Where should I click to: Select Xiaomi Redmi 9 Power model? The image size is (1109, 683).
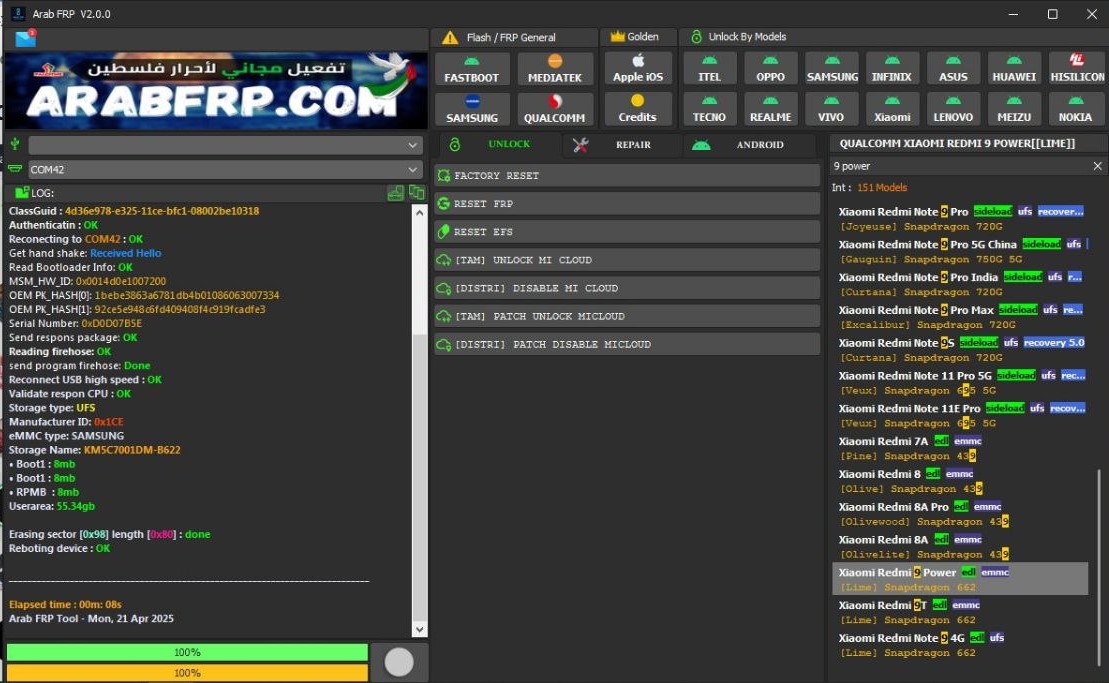960,579
